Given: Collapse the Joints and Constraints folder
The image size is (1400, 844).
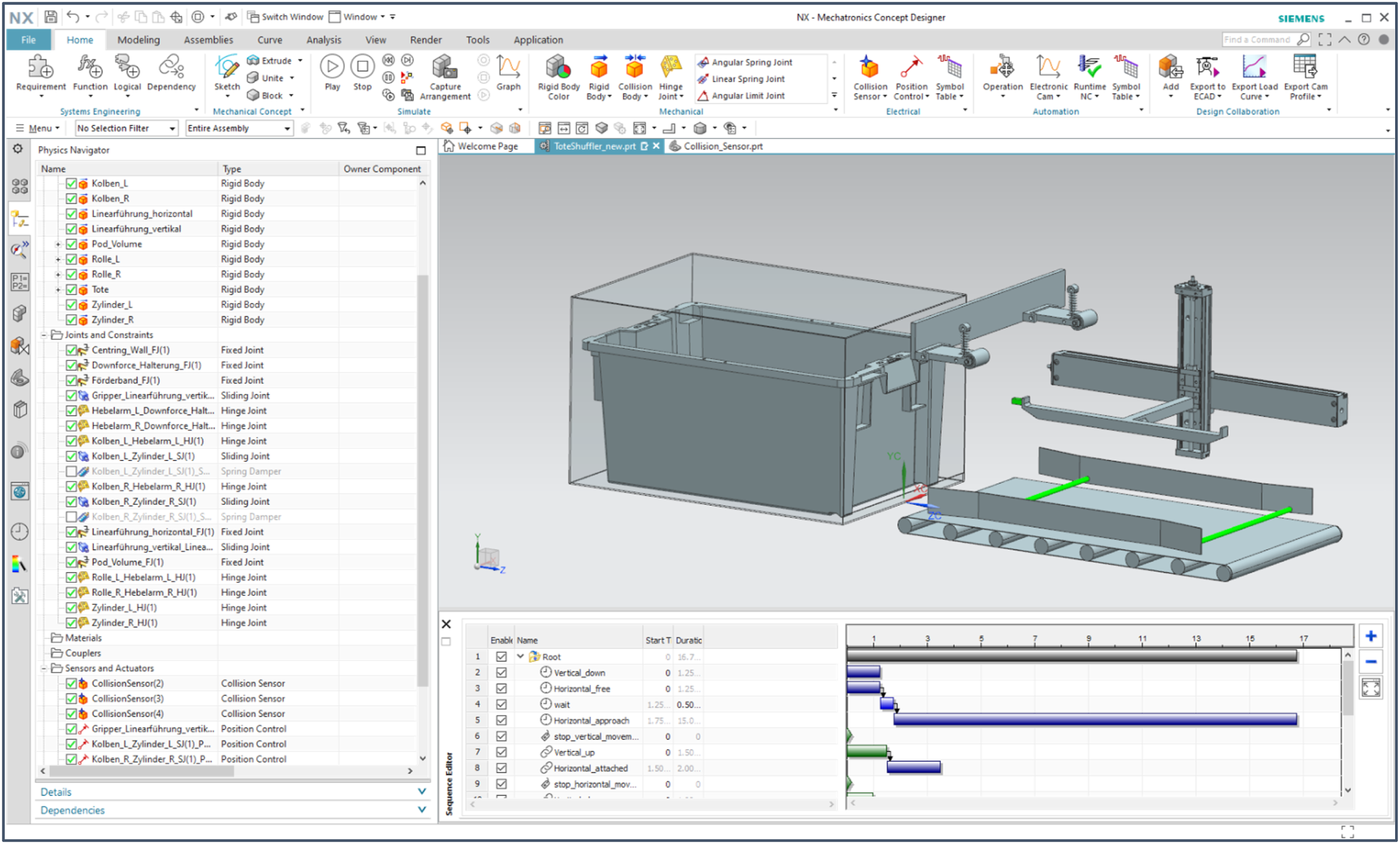Looking at the screenshot, I should click(x=44, y=335).
